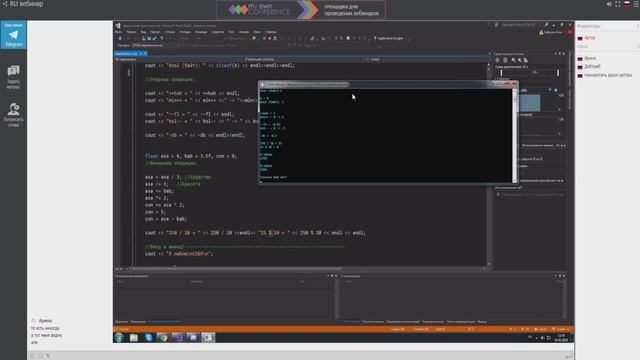
Task: Click the code editor horizontal scrollbar
Action: pos(307,269)
